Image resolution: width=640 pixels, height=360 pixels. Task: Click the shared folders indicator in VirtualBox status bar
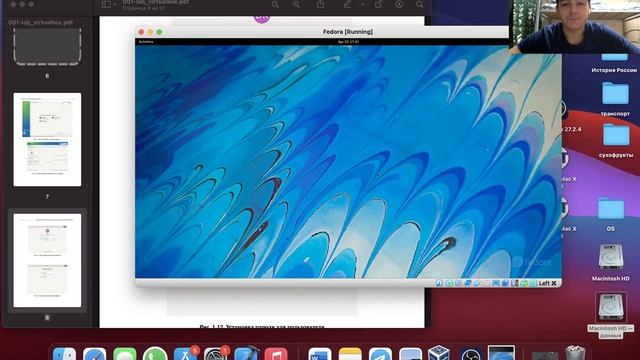[487, 283]
